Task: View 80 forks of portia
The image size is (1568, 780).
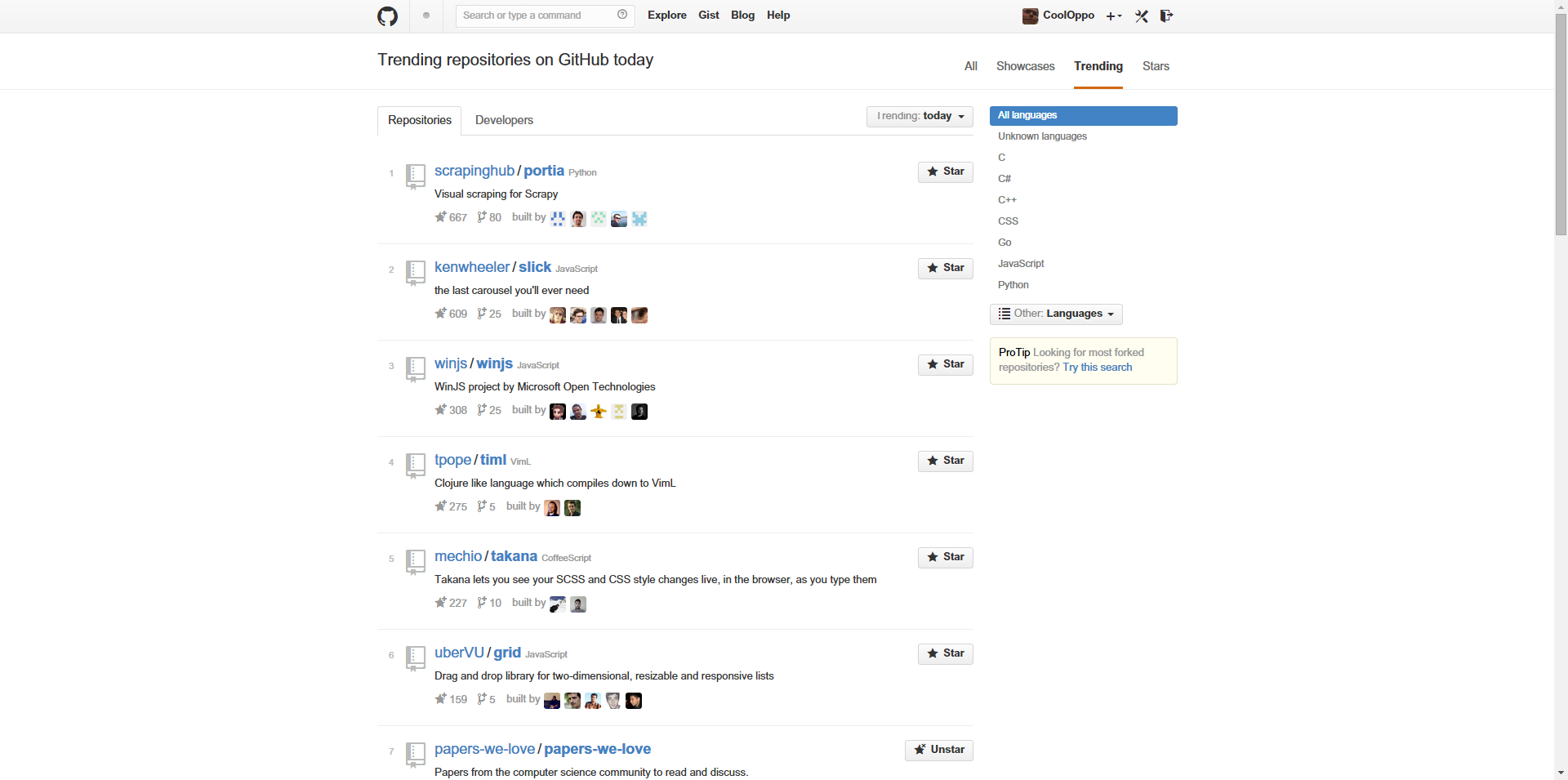Action: tap(489, 217)
